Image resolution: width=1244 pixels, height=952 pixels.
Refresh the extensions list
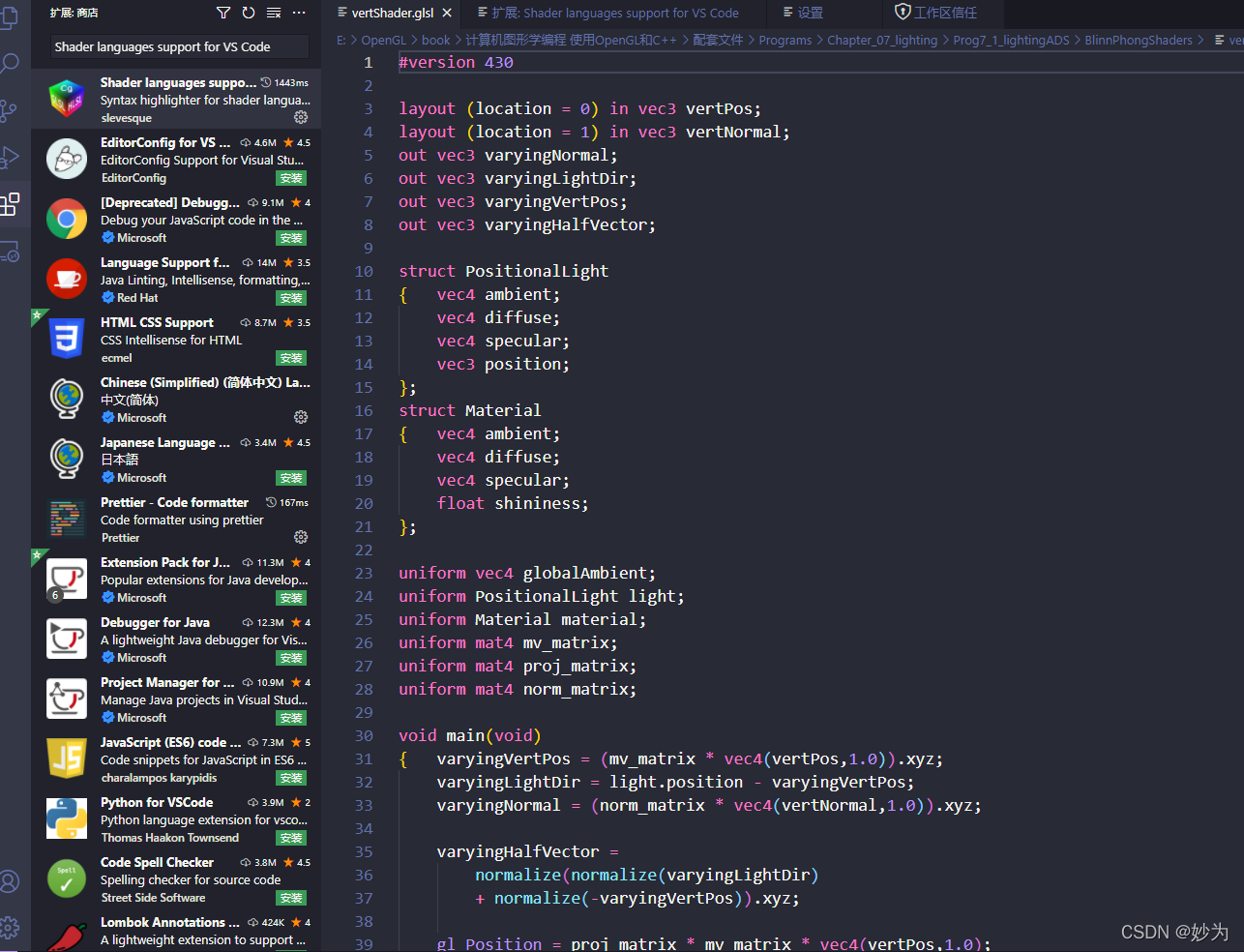click(249, 13)
